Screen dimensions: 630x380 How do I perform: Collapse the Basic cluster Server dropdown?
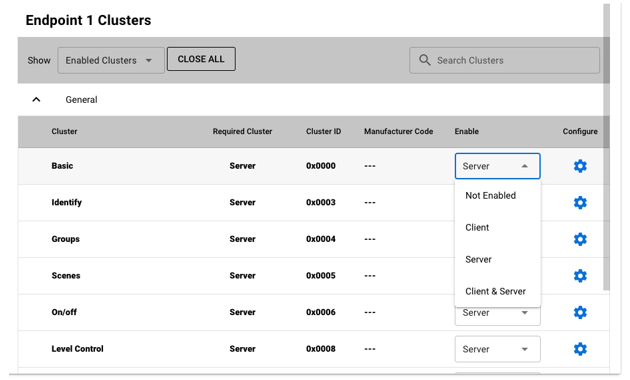[x=497, y=166]
